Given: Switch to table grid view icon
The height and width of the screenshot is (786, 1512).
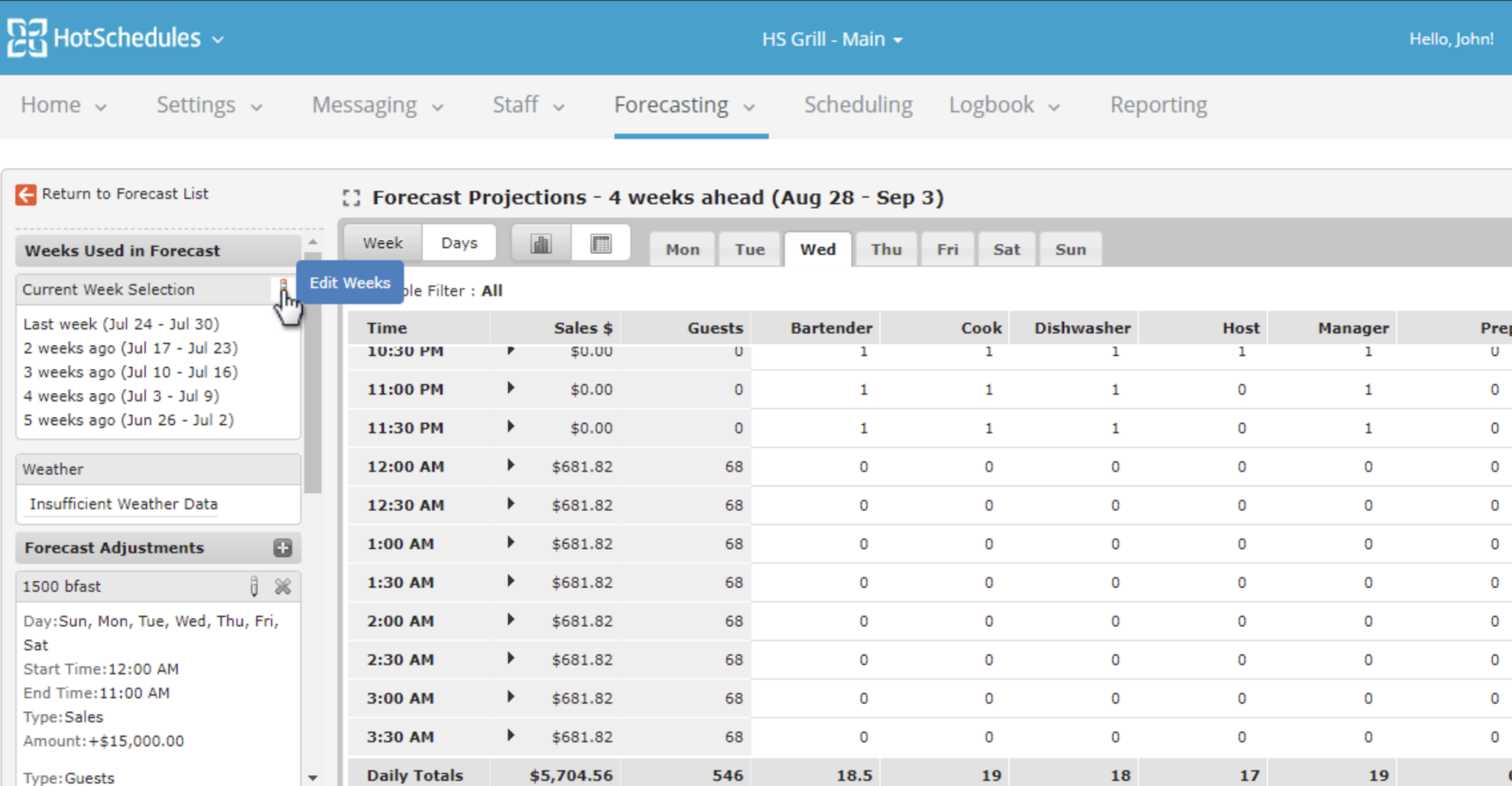Looking at the screenshot, I should [x=601, y=243].
